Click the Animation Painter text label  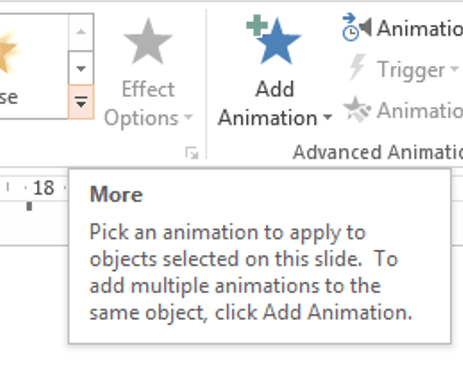[x=420, y=110]
